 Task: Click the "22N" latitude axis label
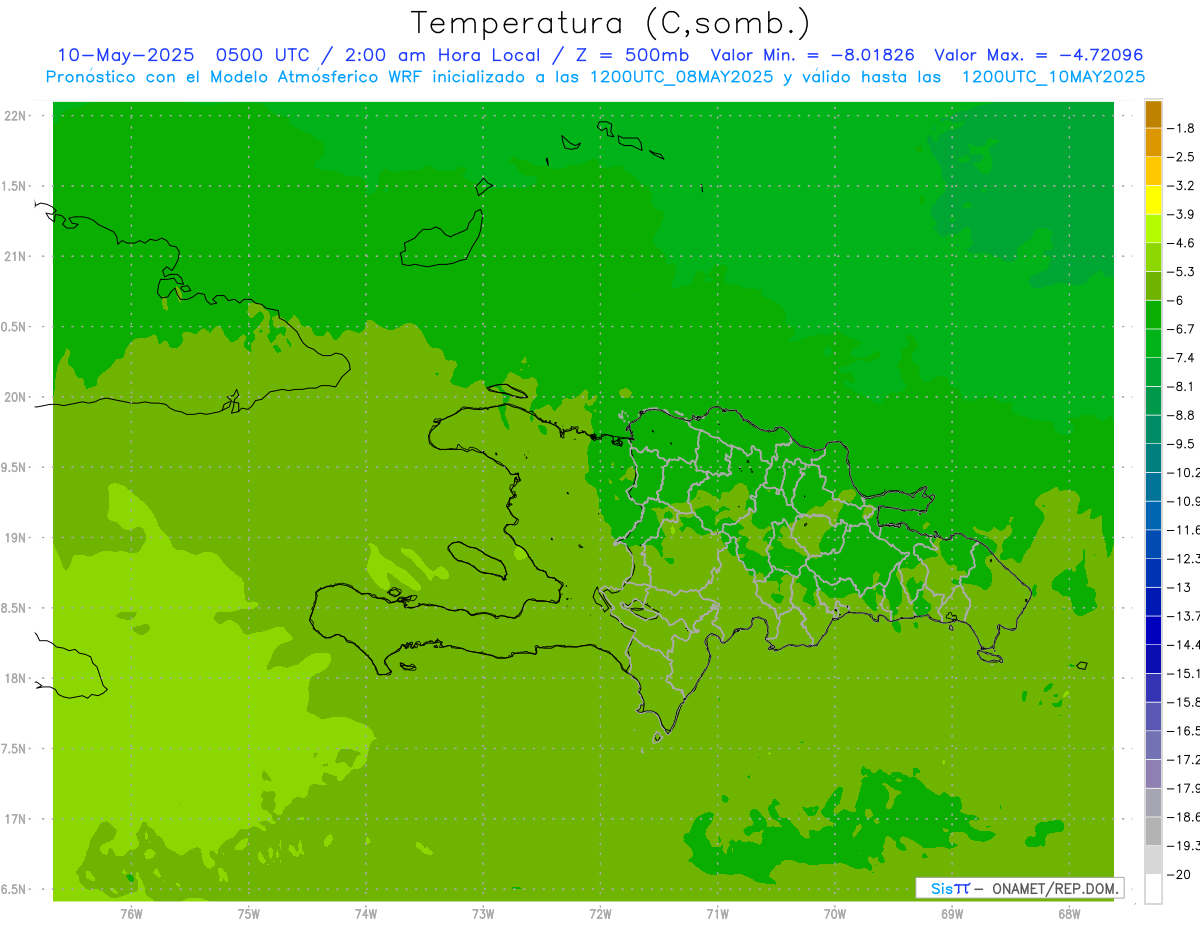pos(15,116)
